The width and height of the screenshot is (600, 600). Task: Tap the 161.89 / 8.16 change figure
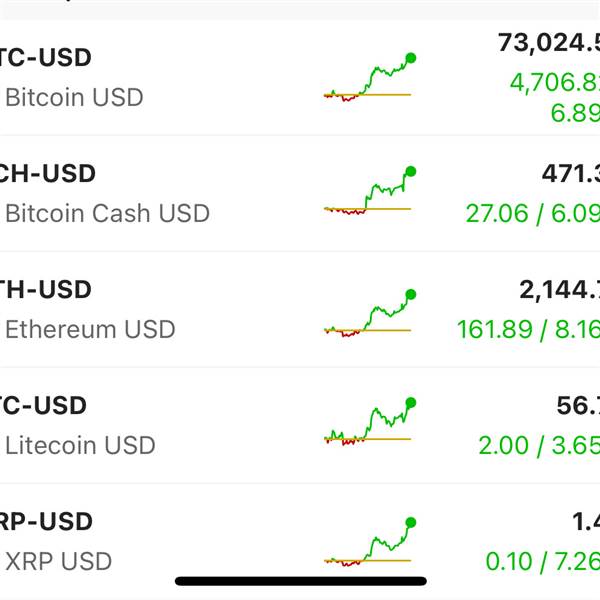coord(528,329)
